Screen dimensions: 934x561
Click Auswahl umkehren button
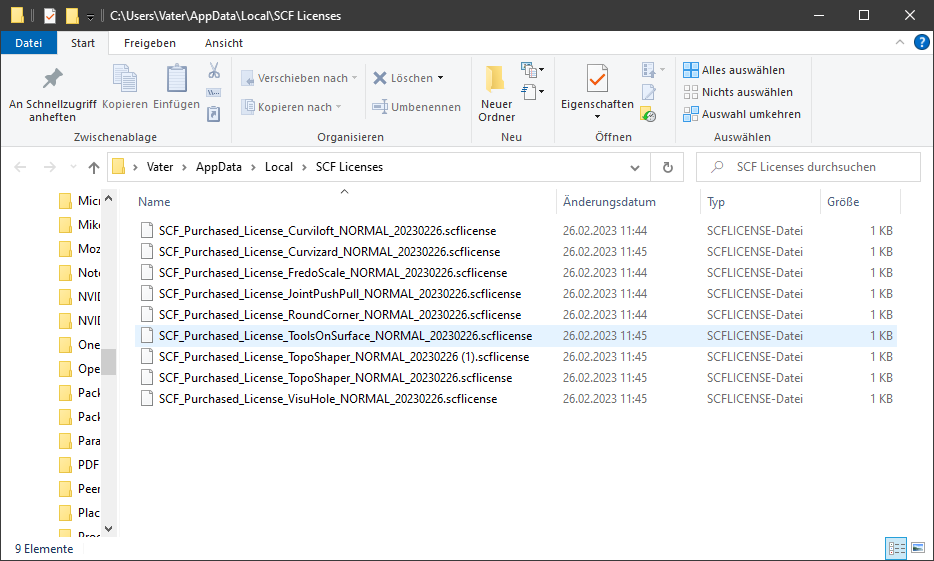(x=742, y=114)
